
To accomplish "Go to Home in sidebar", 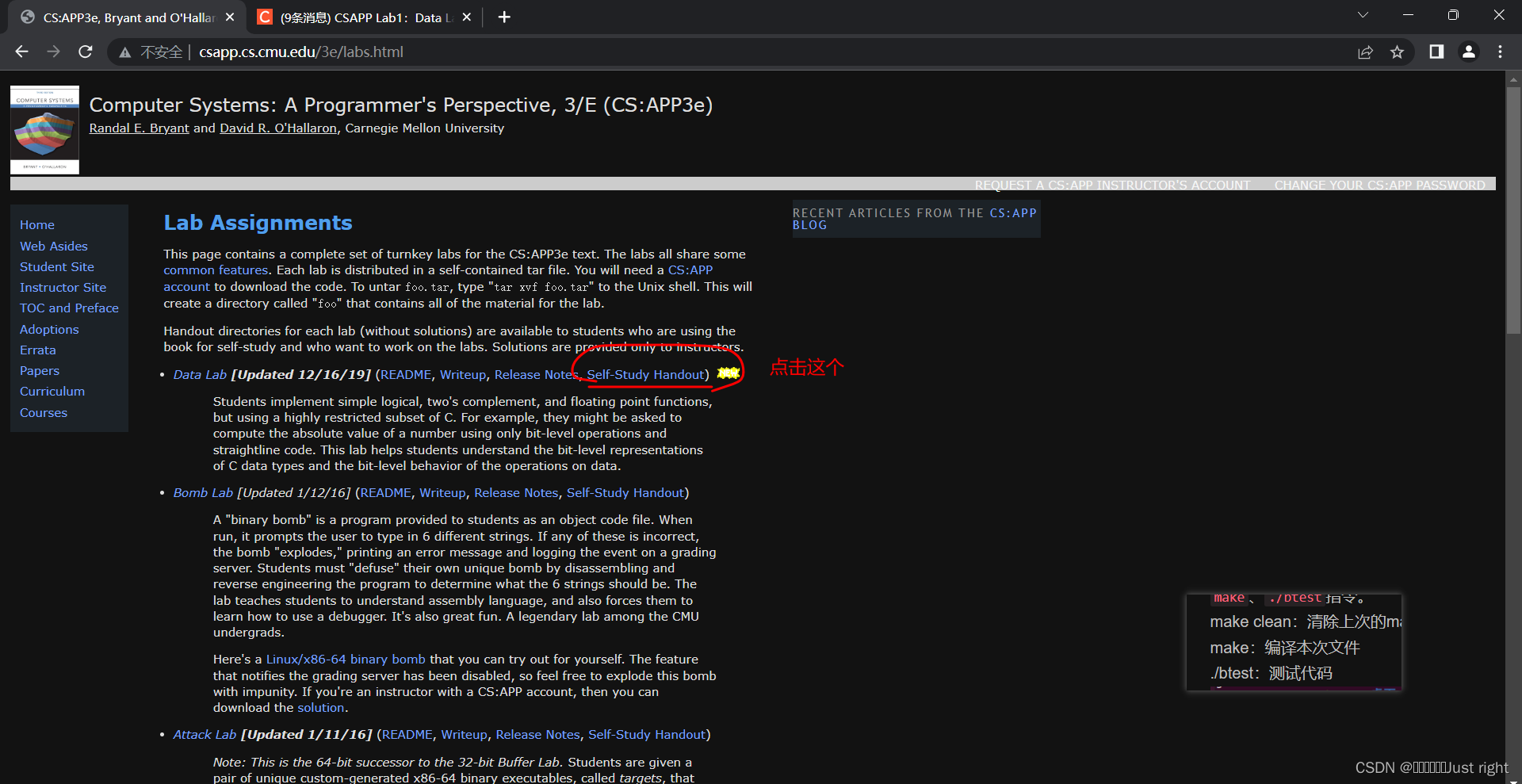I will tap(37, 225).
